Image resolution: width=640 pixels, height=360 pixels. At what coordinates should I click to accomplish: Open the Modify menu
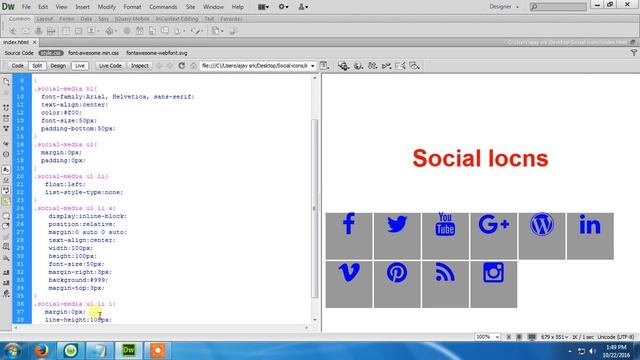pyautogui.click(x=107, y=7)
